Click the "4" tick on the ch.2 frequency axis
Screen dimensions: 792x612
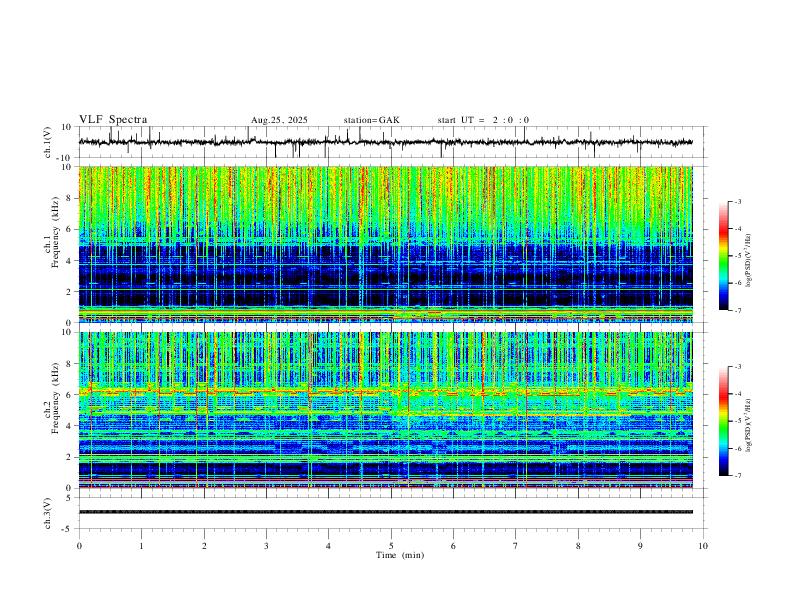point(70,426)
